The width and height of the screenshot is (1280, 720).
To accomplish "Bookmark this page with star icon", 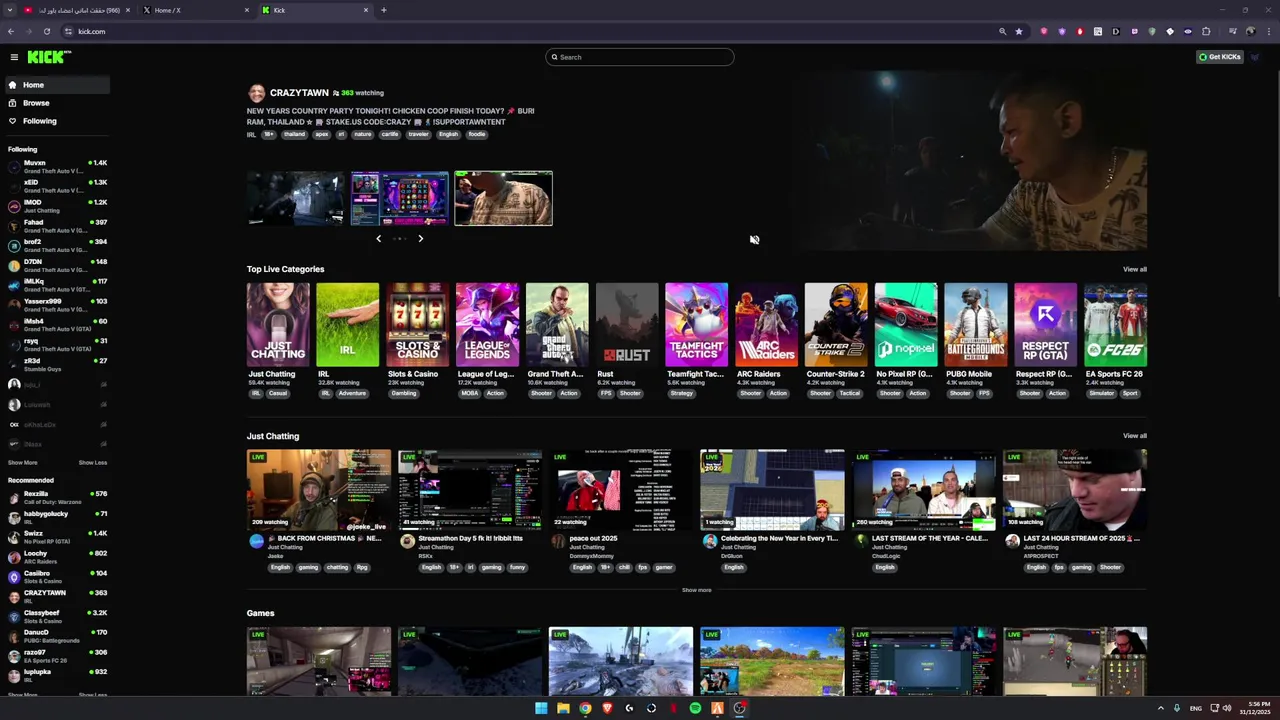I will click(1019, 31).
